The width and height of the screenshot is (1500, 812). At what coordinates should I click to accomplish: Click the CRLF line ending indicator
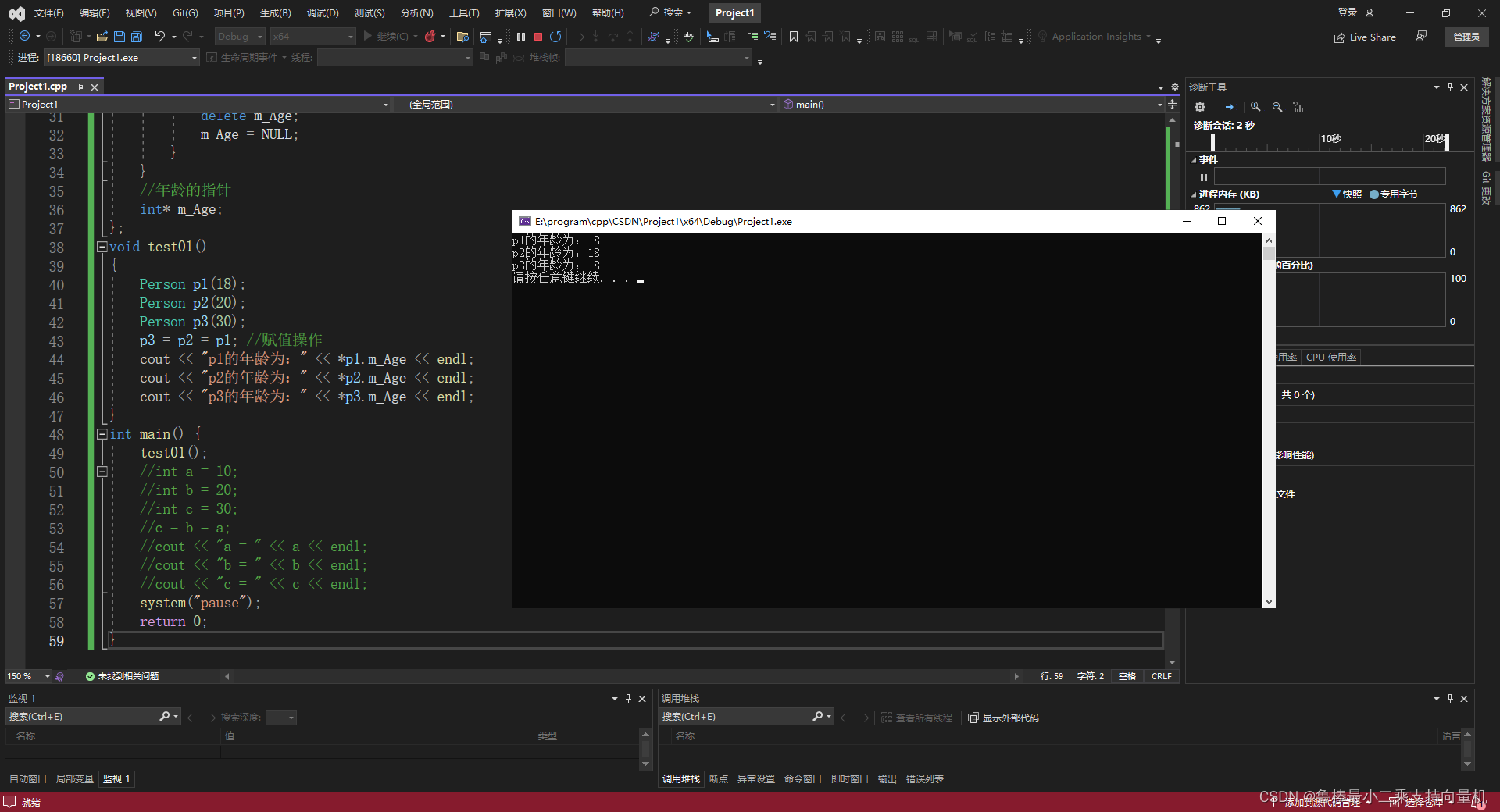click(1161, 676)
